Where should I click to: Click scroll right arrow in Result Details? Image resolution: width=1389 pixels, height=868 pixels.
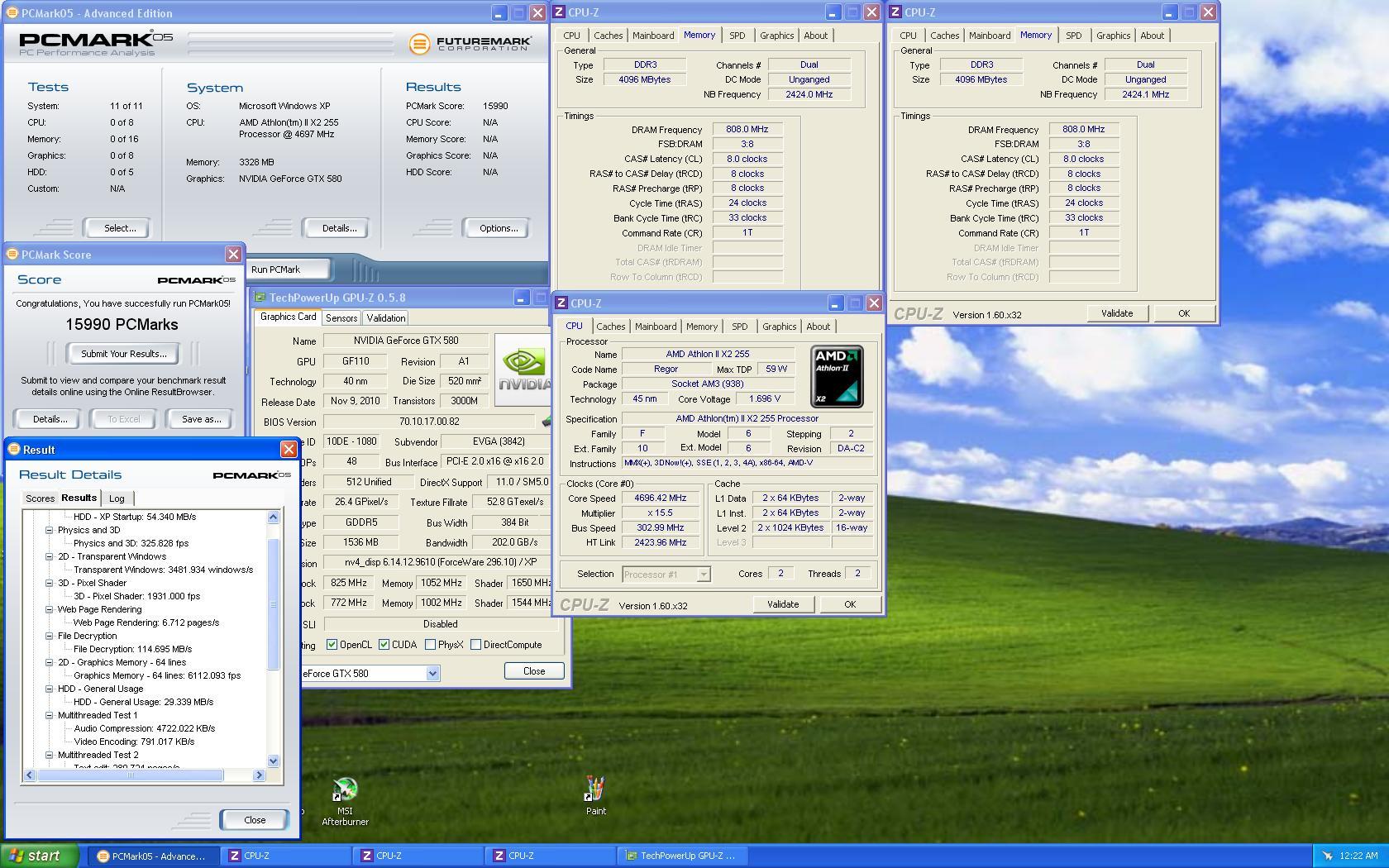point(259,775)
